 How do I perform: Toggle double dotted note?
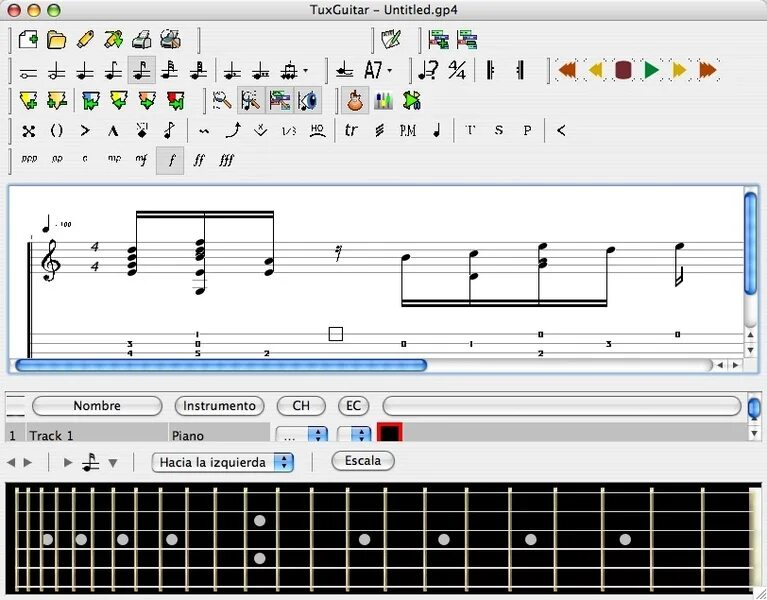261,71
